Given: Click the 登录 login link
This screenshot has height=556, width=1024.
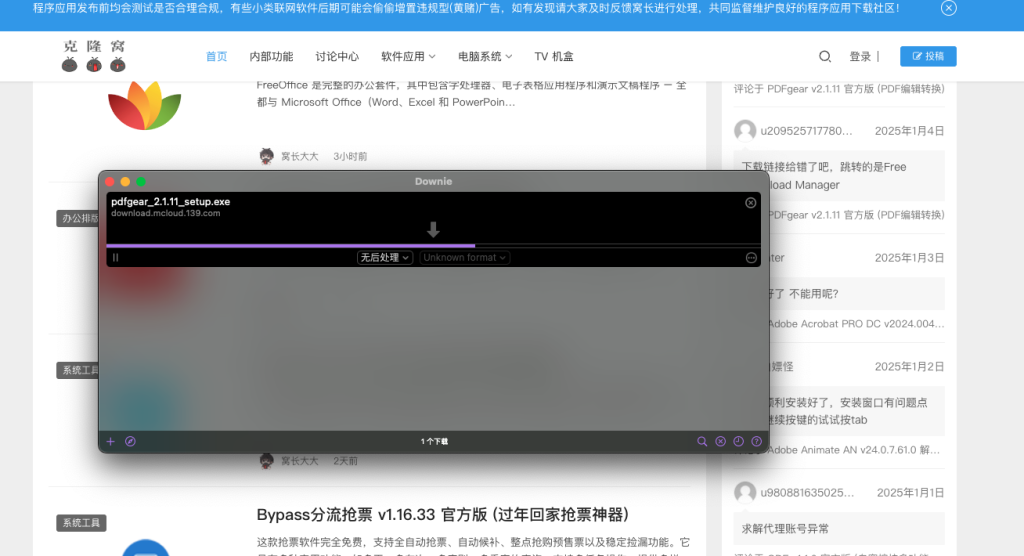Looking at the screenshot, I should [860, 57].
